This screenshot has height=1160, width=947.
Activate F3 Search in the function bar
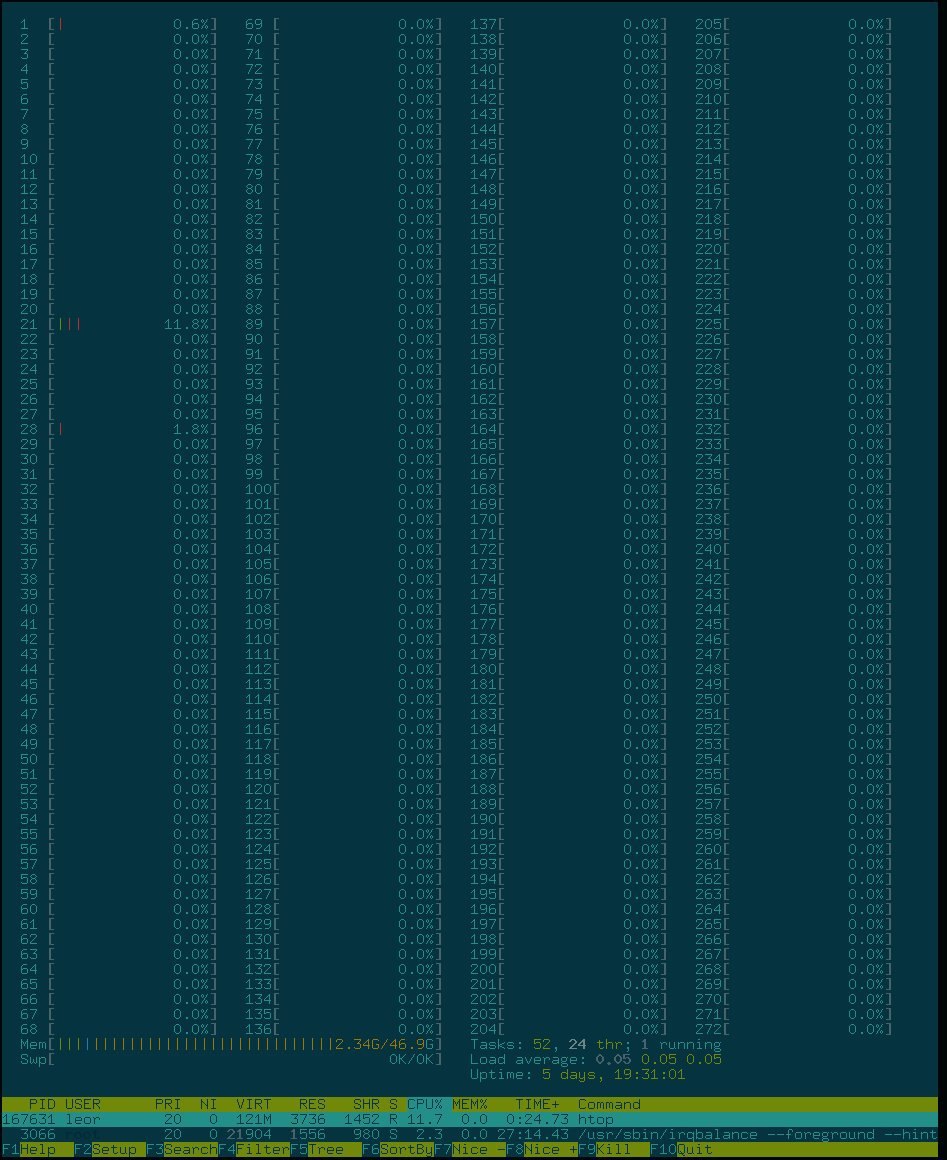pos(181,1150)
